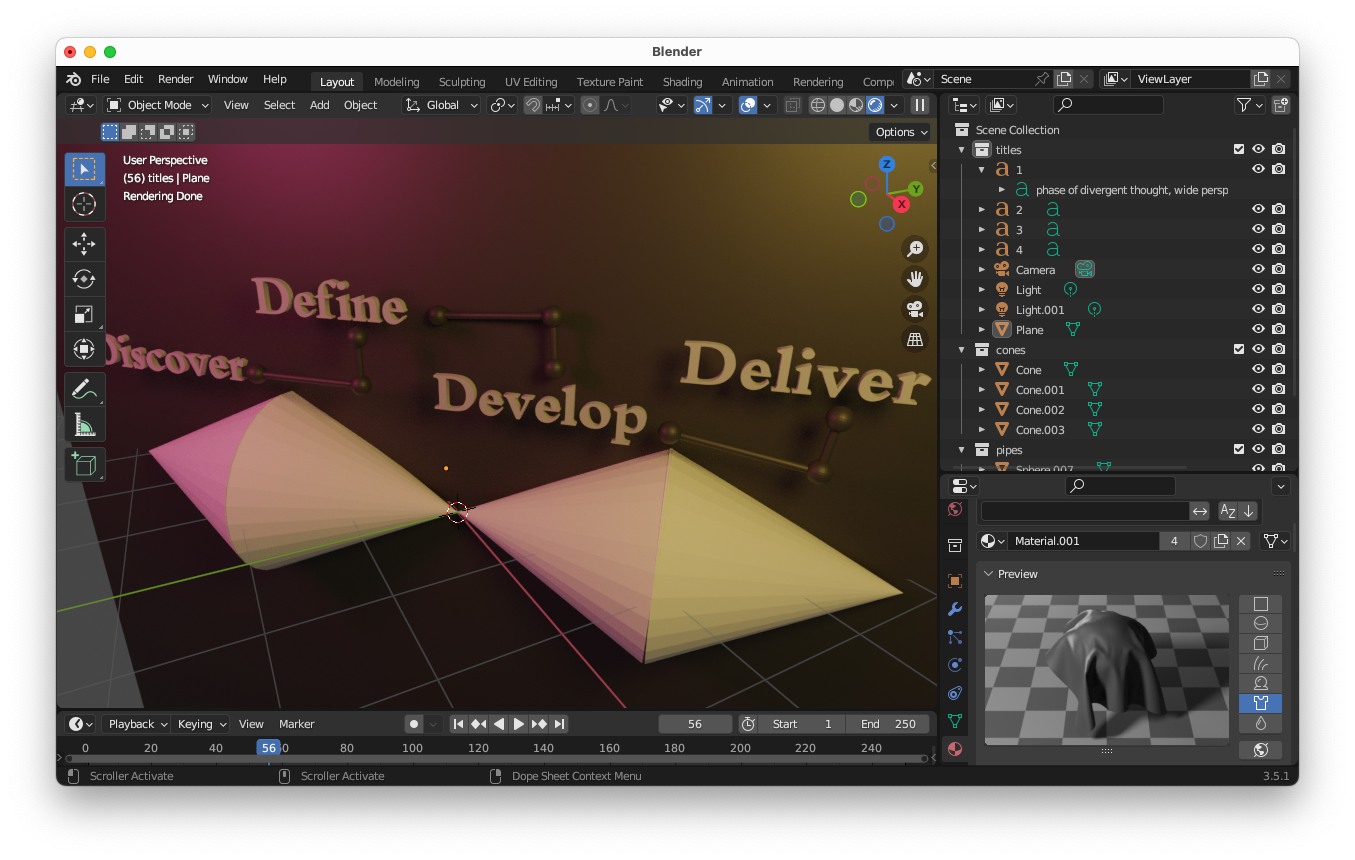Expand the Plane object in outliner
1355x860 pixels.
pos(982,330)
